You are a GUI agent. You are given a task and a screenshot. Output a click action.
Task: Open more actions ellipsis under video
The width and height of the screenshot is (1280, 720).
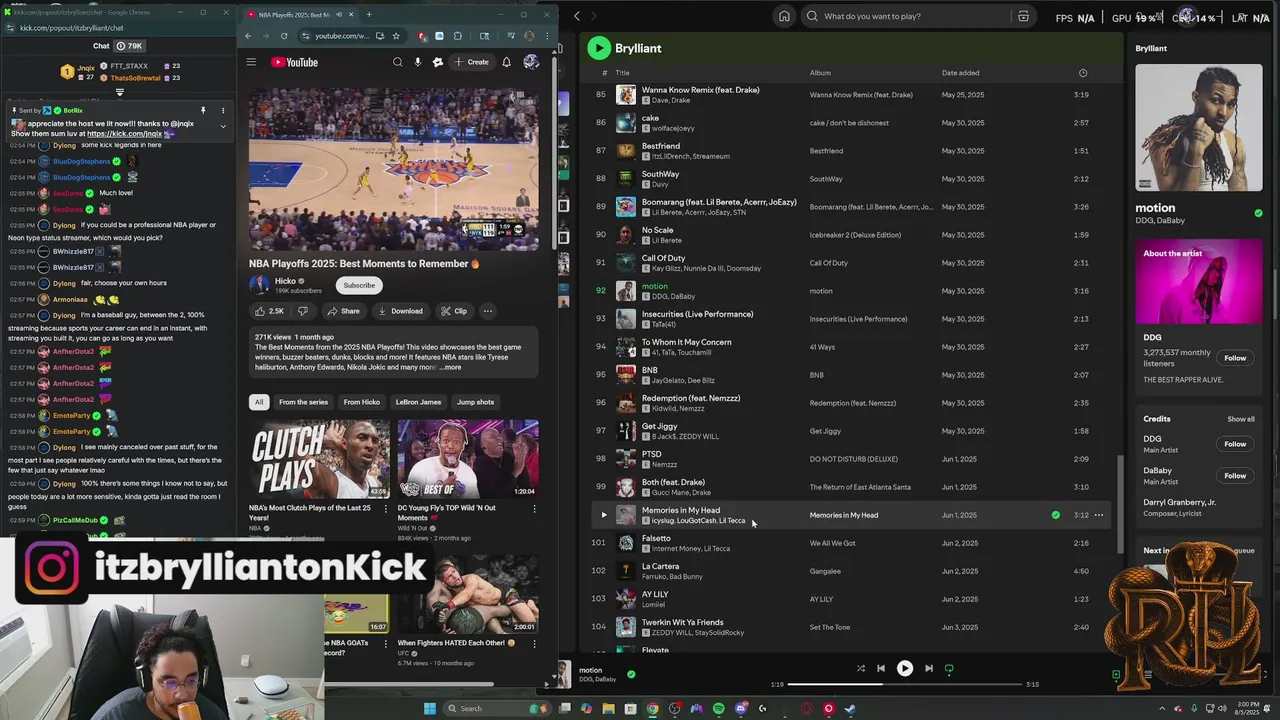[x=488, y=311]
